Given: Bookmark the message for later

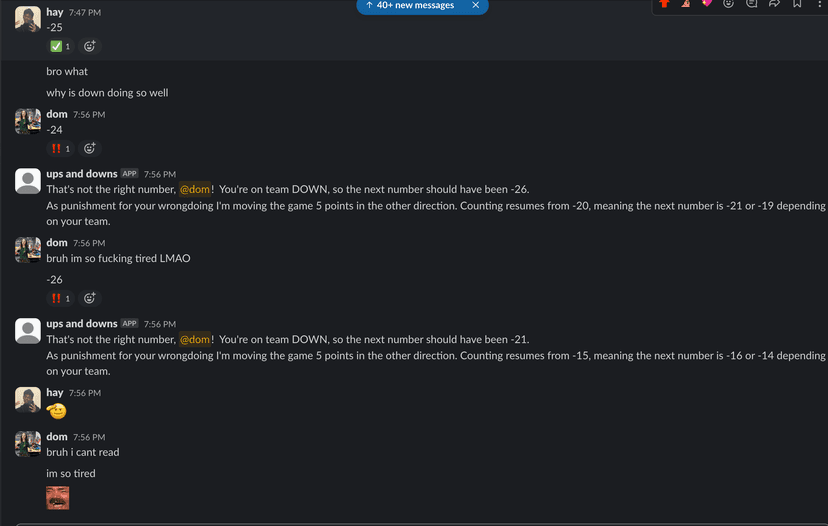Looking at the screenshot, I should pyautogui.click(x=797, y=3).
